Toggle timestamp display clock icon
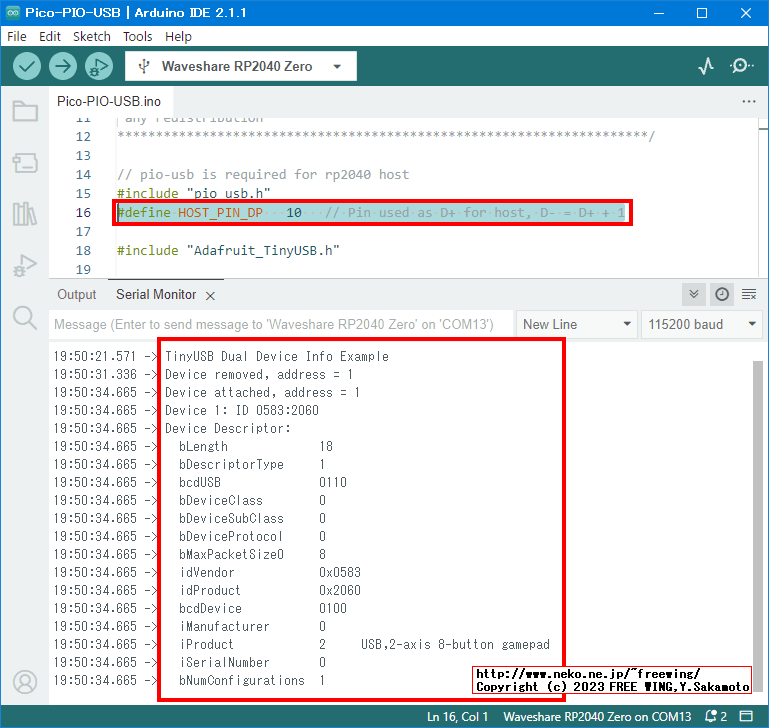Viewport: 769px width, 728px height. point(722,294)
